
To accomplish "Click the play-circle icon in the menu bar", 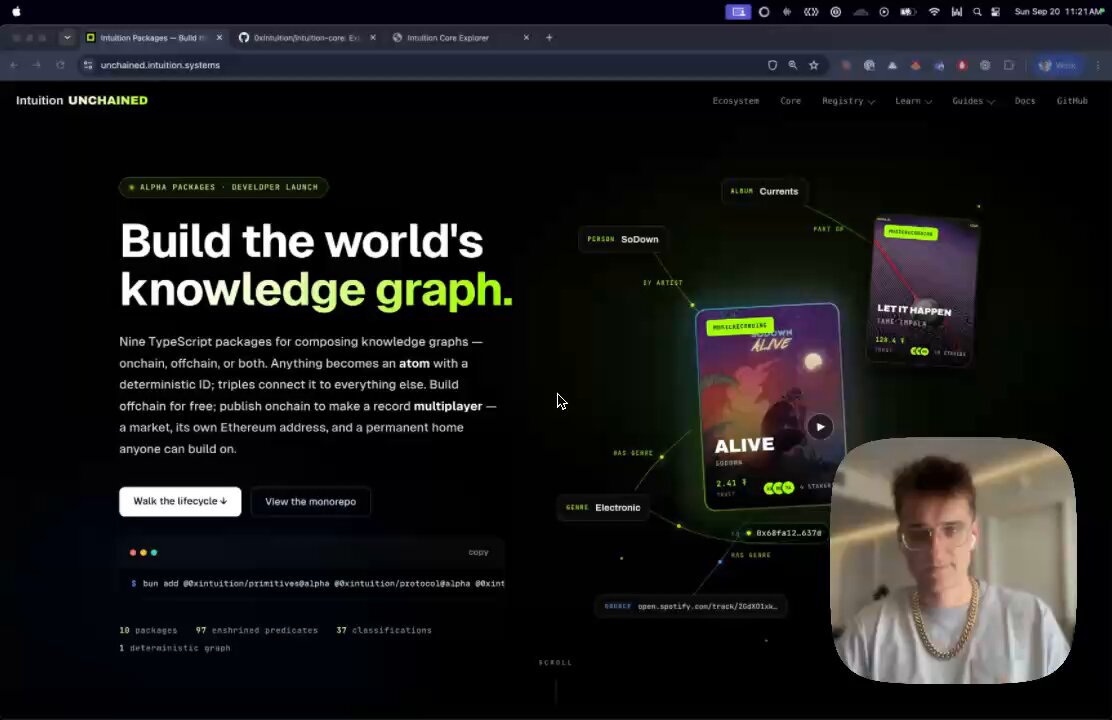I will (x=884, y=11).
